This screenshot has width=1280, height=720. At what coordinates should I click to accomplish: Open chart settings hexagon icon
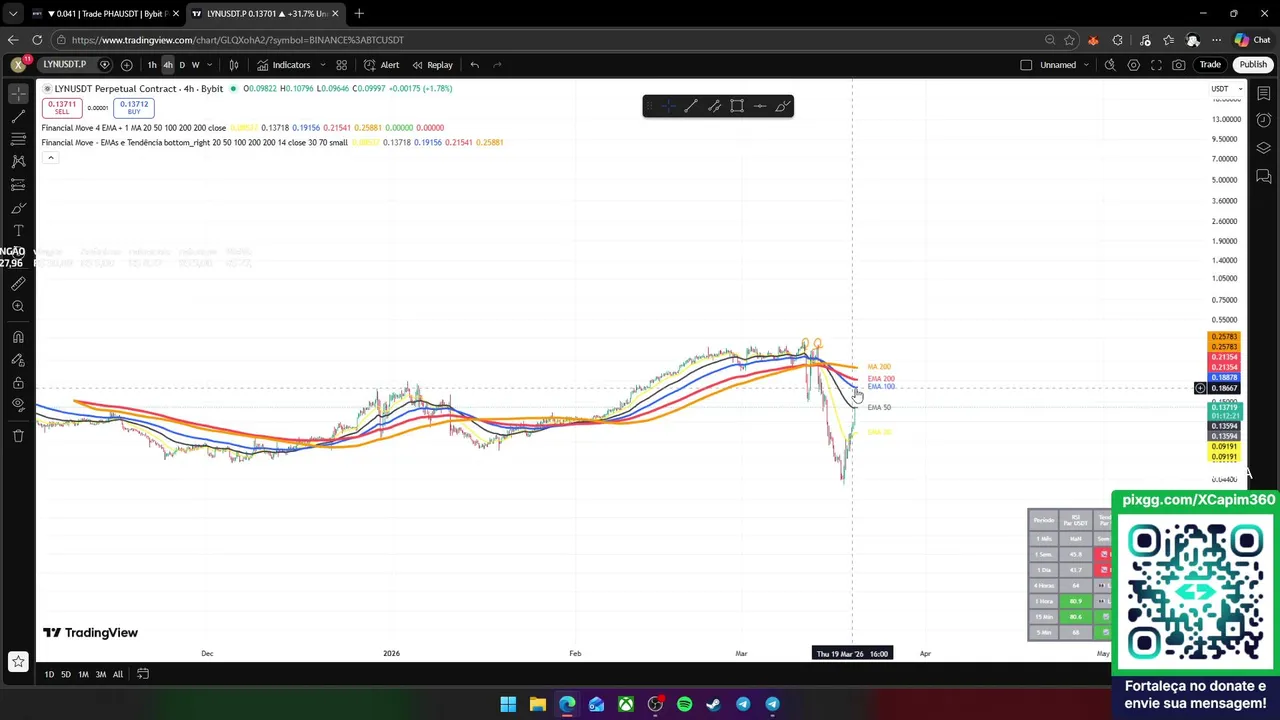click(x=1133, y=65)
